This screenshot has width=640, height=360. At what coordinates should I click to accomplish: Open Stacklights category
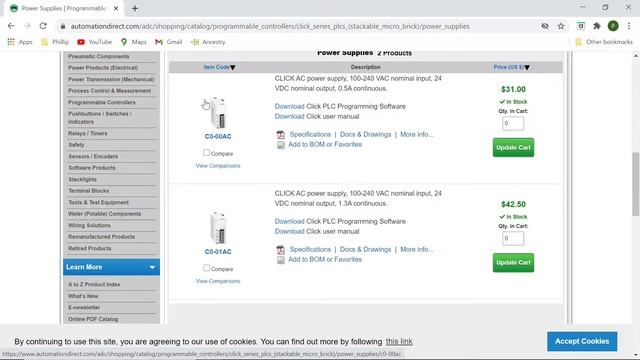(82, 179)
